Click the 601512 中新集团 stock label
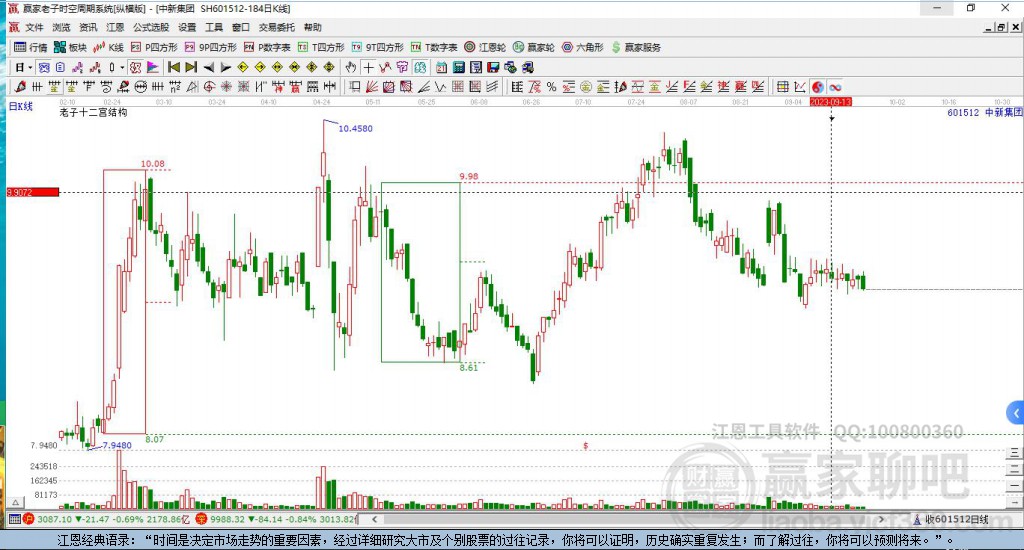Screen dimensions: 1024x550 click(984, 112)
